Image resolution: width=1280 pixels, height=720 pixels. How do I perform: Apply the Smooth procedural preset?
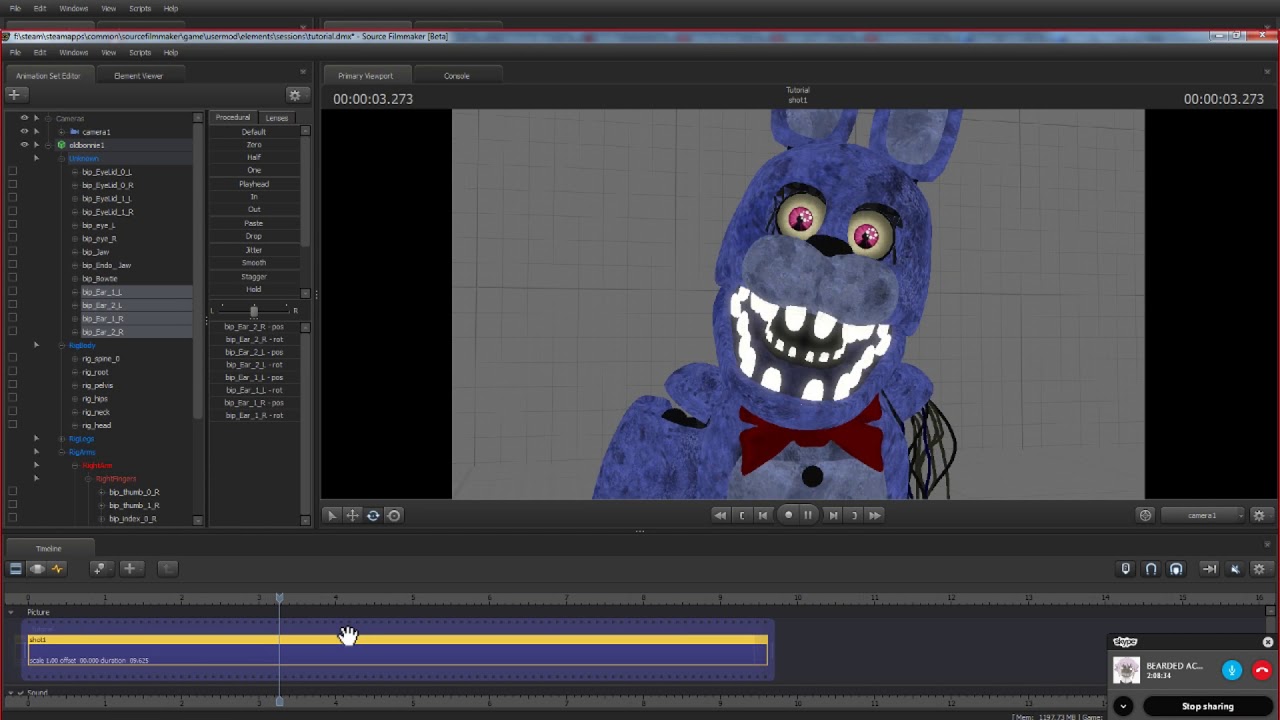tap(254, 263)
